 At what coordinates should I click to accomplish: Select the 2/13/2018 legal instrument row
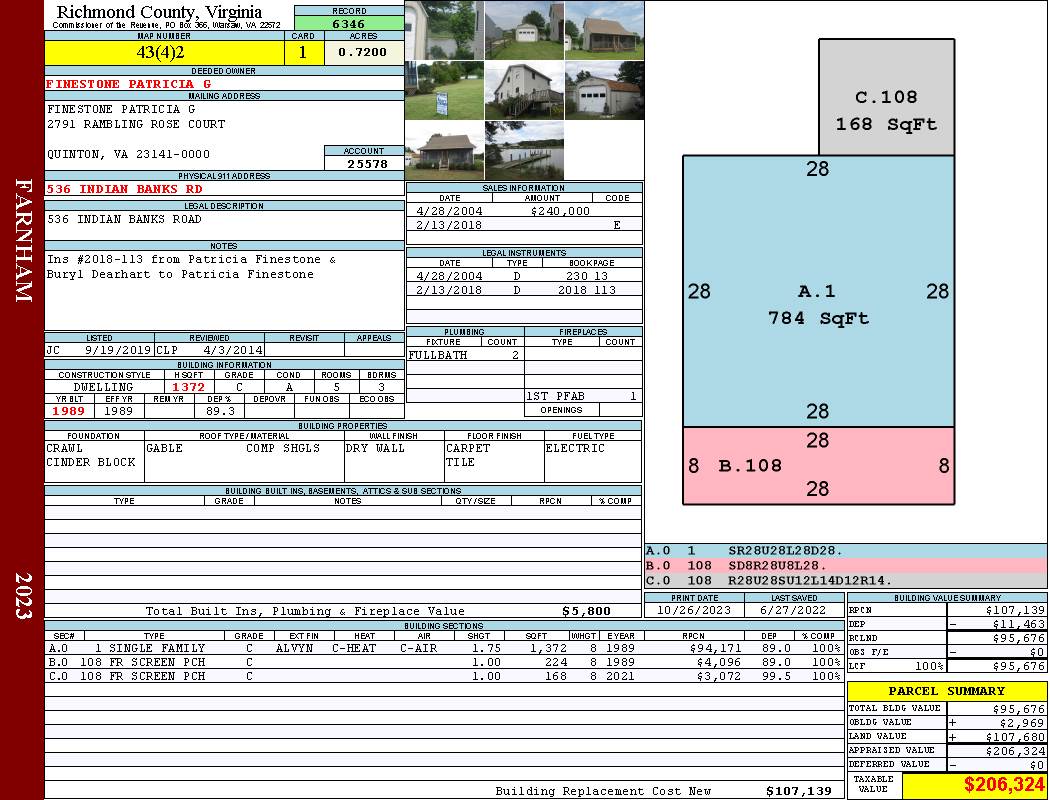pyautogui.click(x=524, y=290)
